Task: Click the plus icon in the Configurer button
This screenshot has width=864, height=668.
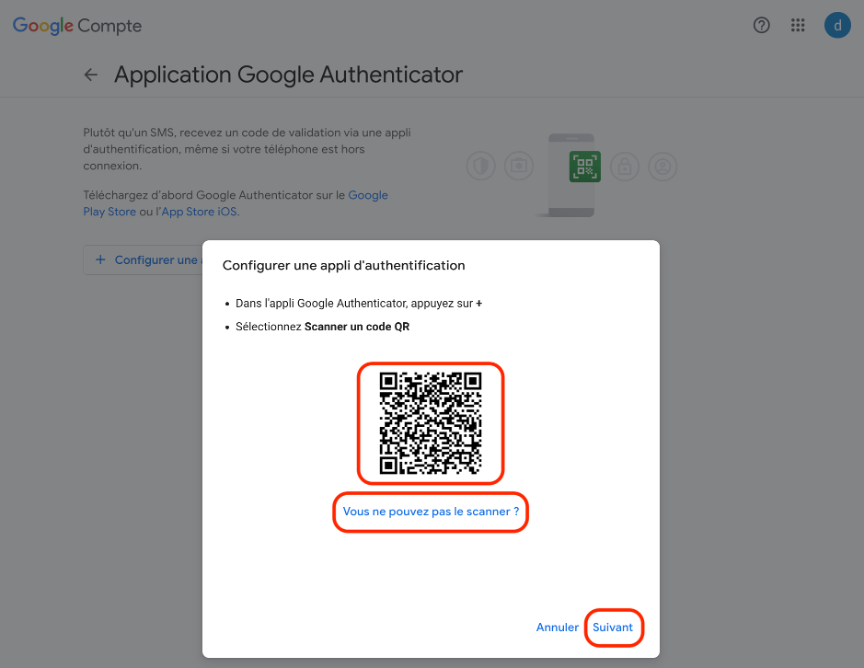Action: click(100, 260)
